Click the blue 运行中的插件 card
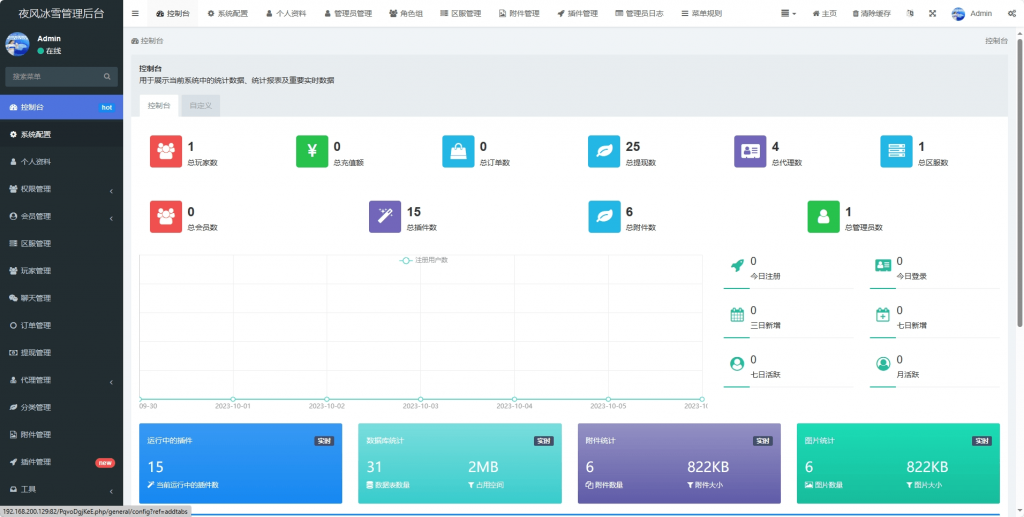Viewport: 1024px width, 517px height. point(241,463)
